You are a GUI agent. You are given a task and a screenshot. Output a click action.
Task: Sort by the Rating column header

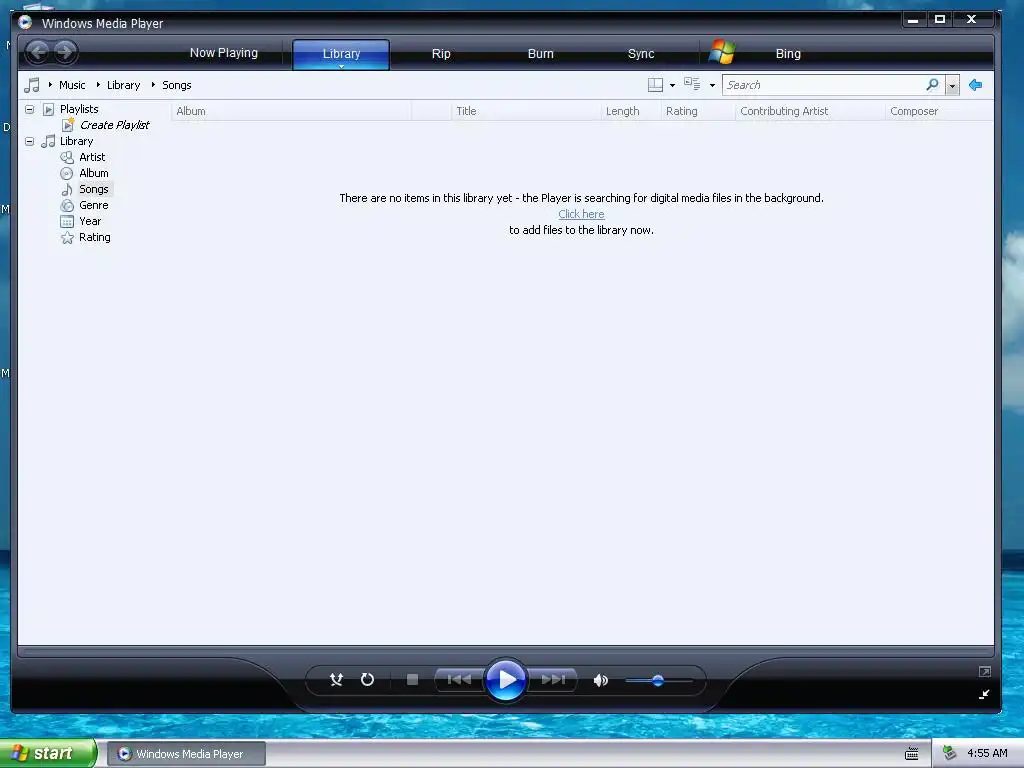point(698,111)
